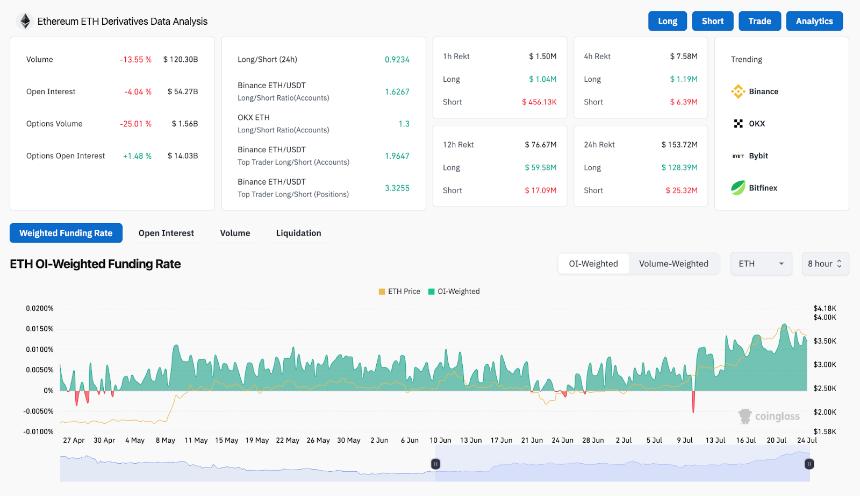Viewport: 860px width, 496px height.
Task: Open the Liquidation tab
Action: click(x=299, y=233)
